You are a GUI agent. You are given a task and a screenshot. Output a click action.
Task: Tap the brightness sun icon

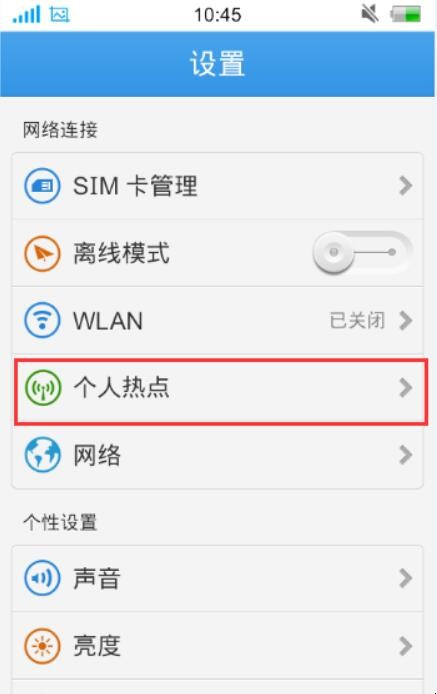click(x=42, y=646)
